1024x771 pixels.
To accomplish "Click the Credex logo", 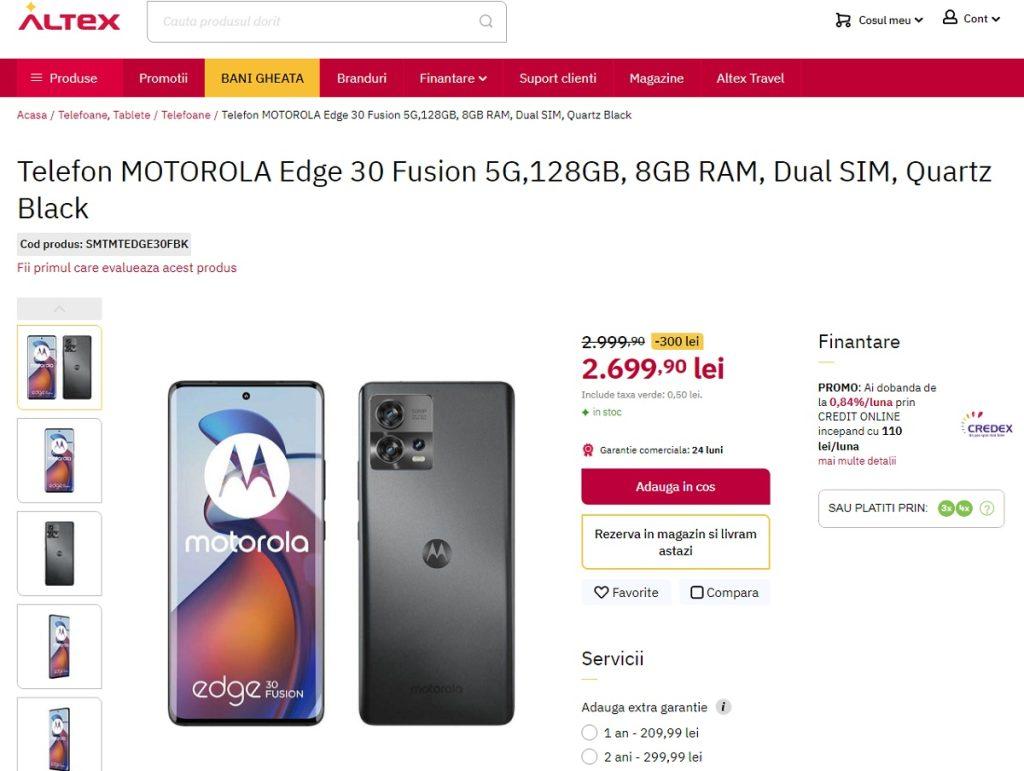I will tap(987, 424).
